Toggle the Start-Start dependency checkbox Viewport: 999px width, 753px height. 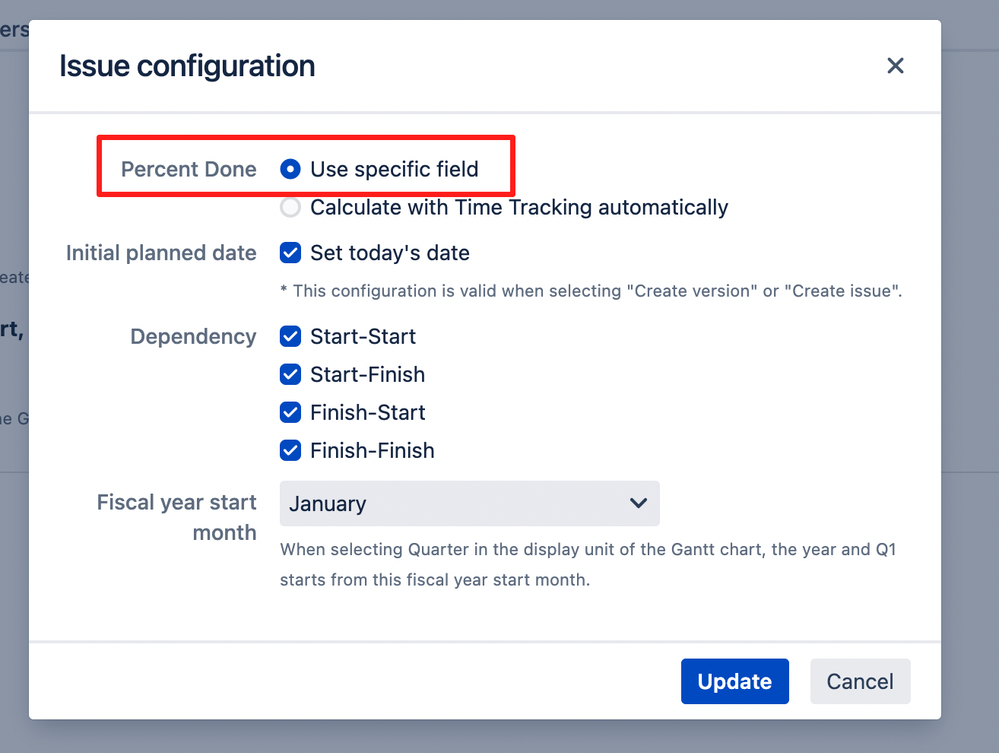[x=290, y=337]
